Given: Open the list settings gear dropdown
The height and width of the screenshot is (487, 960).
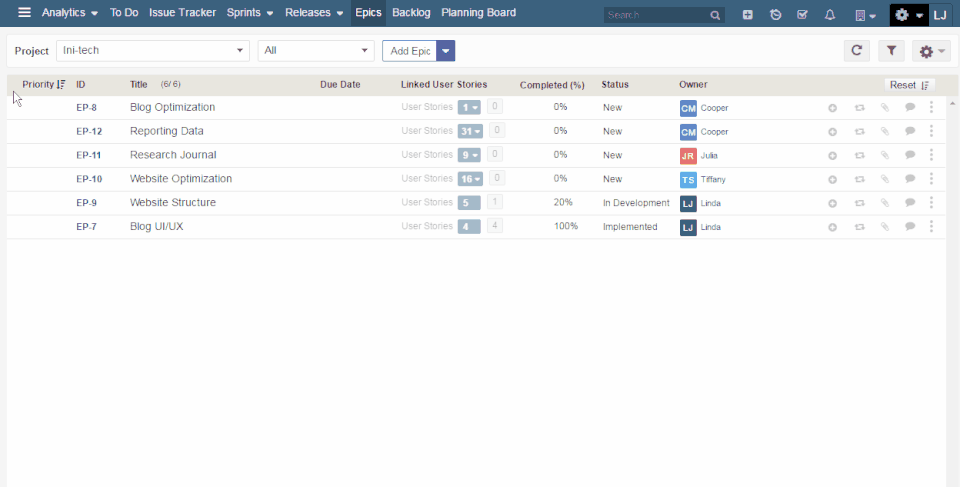Looking at the screenshot, I should [x=931, y=51].
